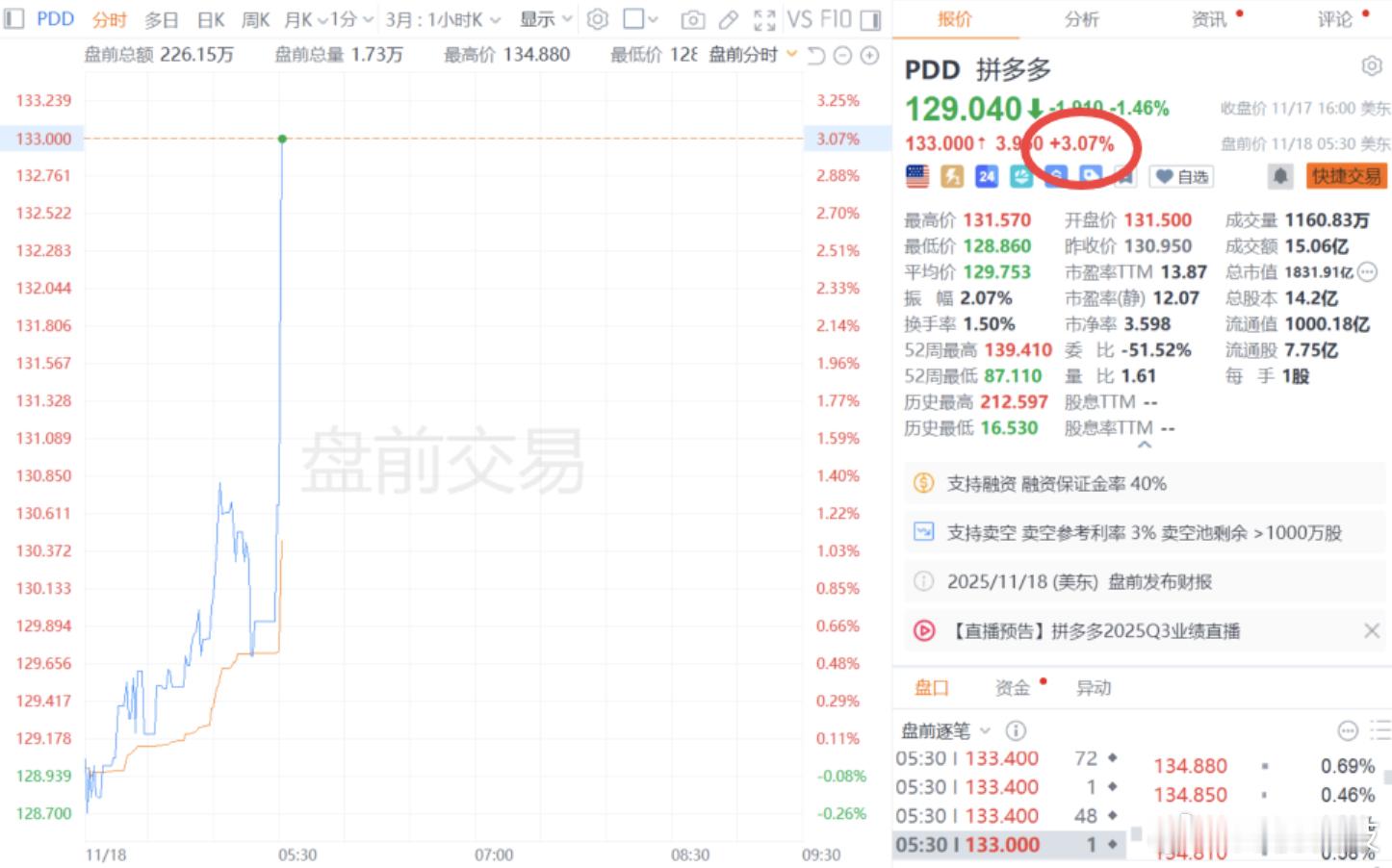Open the 报价 tab
The height and width of the screenshot is (868, 1392).
tap(954, 19)
